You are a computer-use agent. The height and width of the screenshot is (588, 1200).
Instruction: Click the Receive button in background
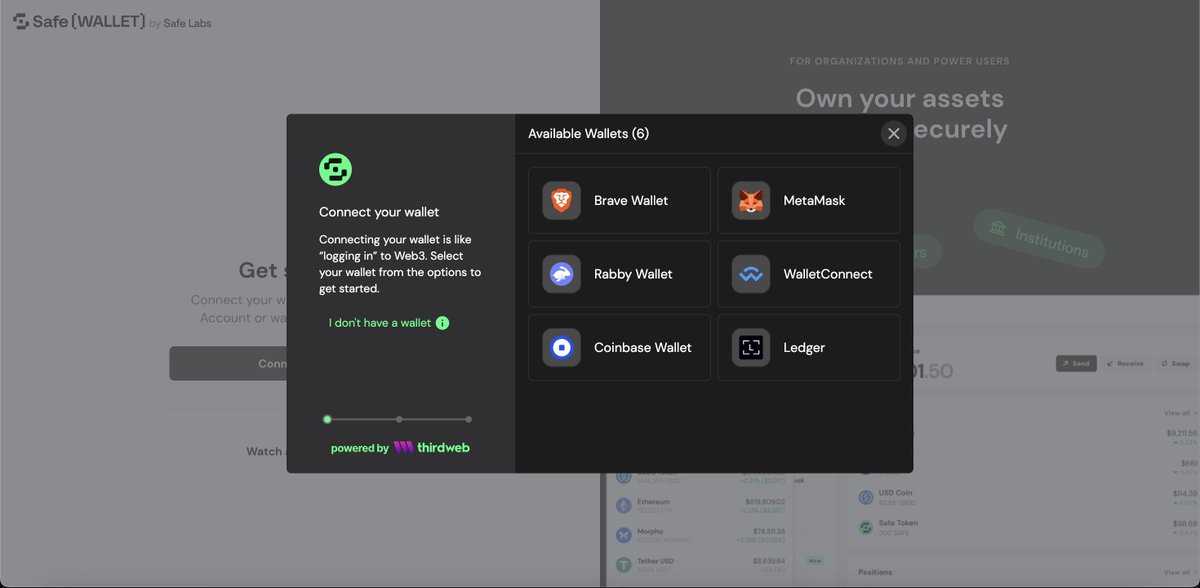(x=1124, y=364)
